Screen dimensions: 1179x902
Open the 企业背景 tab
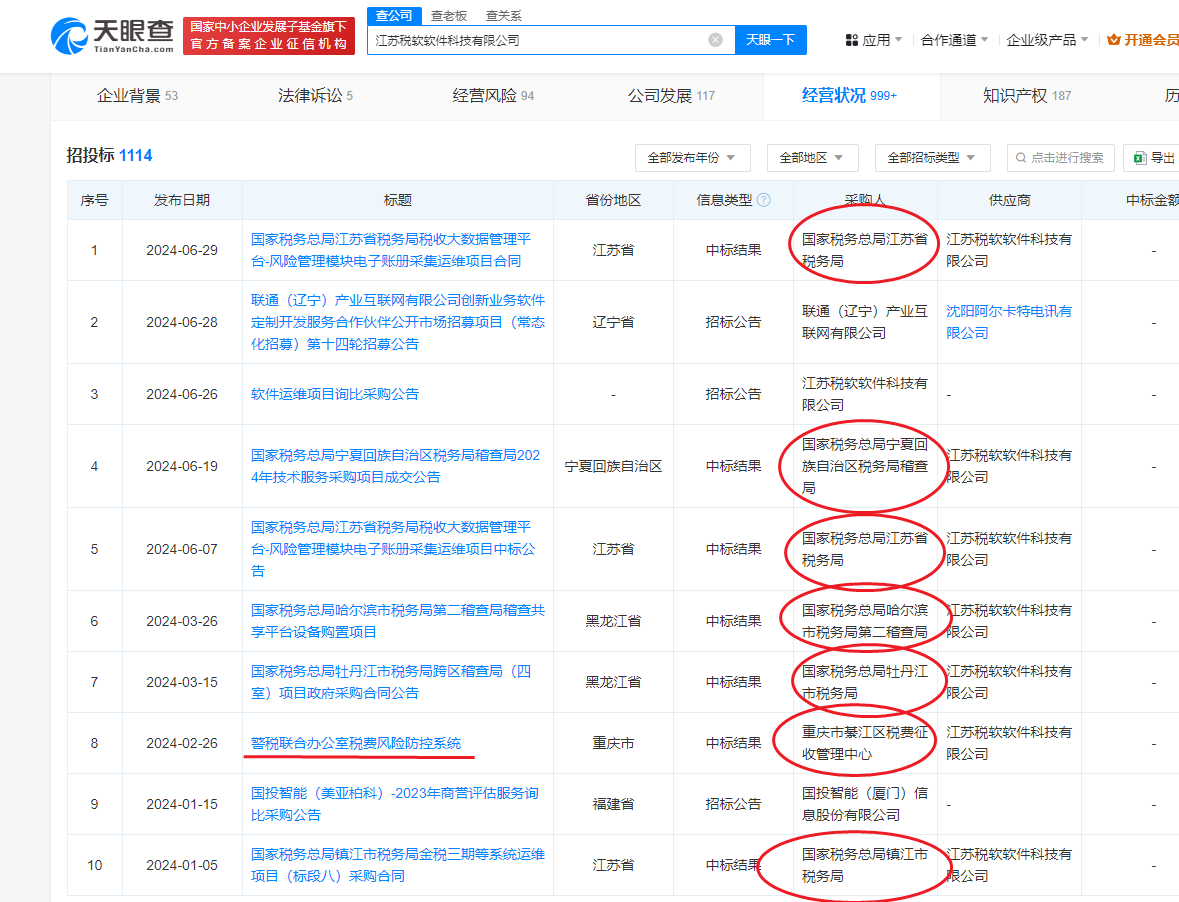tap(138, 95)
